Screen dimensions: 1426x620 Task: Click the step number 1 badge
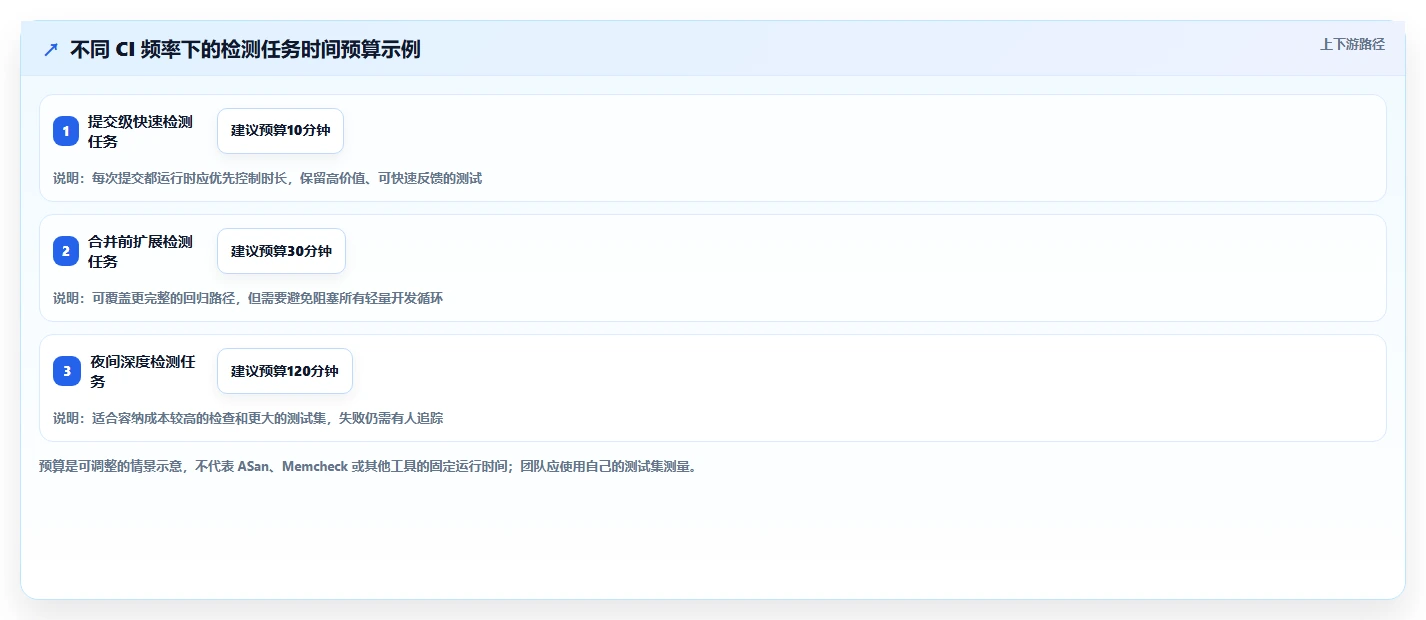[x=66, y=131]
